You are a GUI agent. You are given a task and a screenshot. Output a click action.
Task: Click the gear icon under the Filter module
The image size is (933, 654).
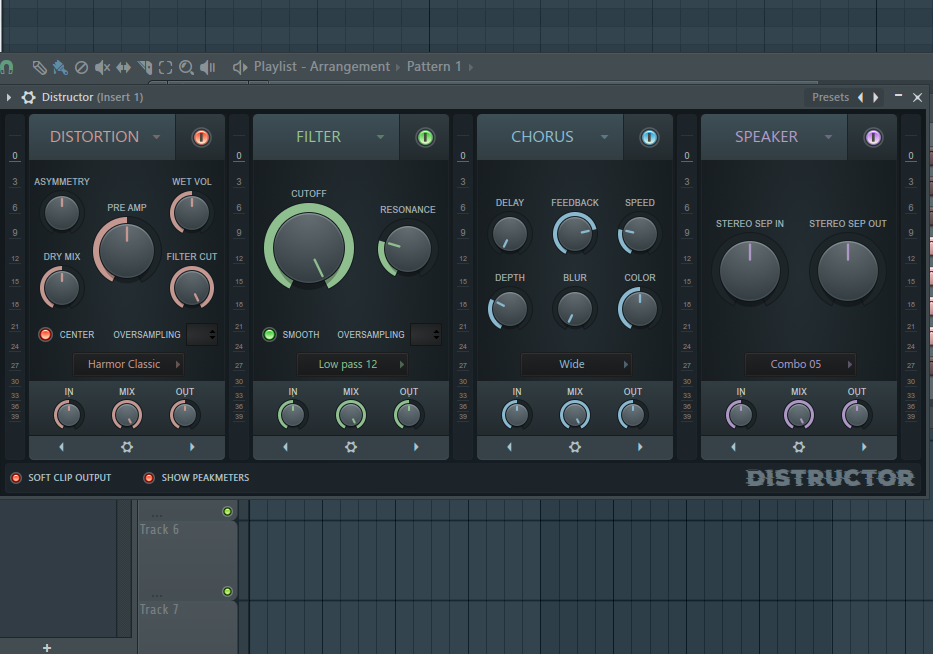pos(351,447)
